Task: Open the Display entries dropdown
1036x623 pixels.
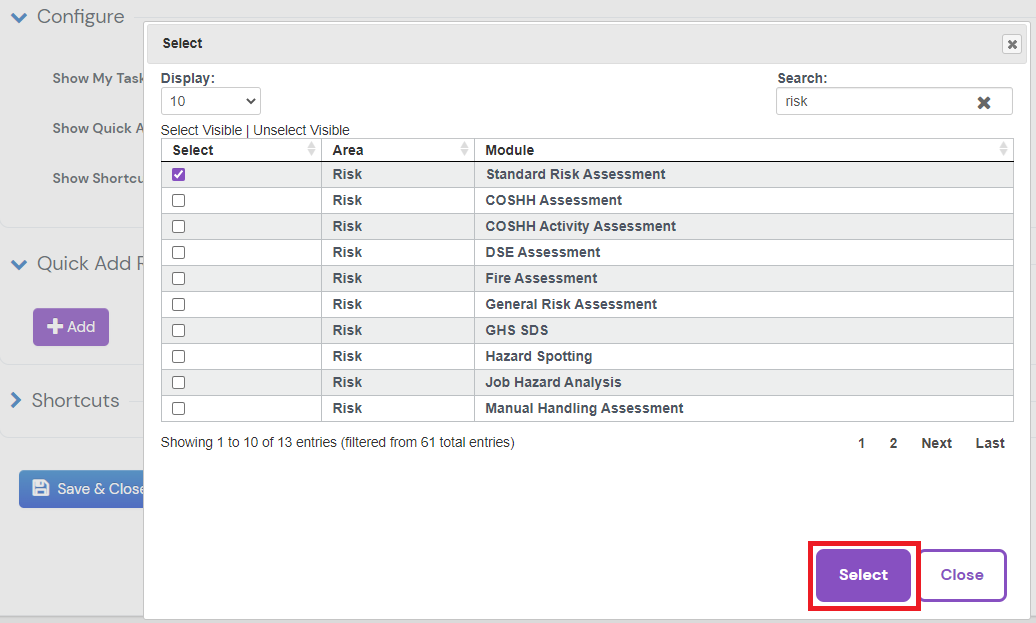Action: (x=210, y=101)
